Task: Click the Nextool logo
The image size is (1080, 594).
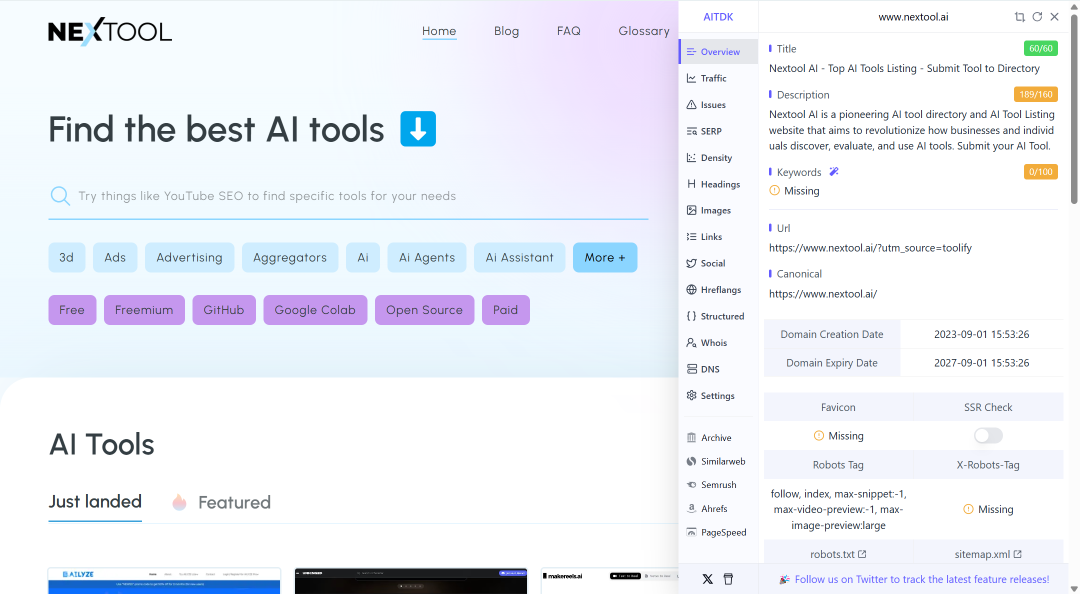Action: 110,32
